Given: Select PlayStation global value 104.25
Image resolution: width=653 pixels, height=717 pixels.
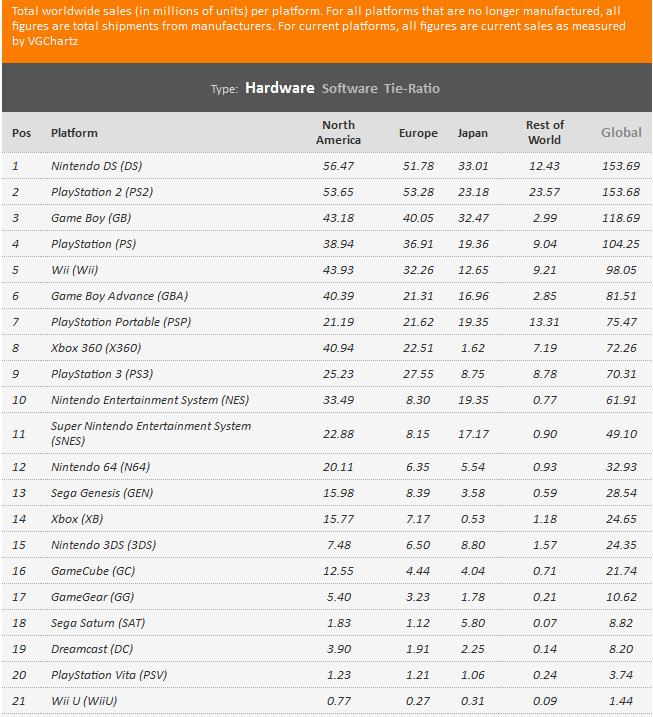Looking at the screenshot, I should (x=621, y=244).
